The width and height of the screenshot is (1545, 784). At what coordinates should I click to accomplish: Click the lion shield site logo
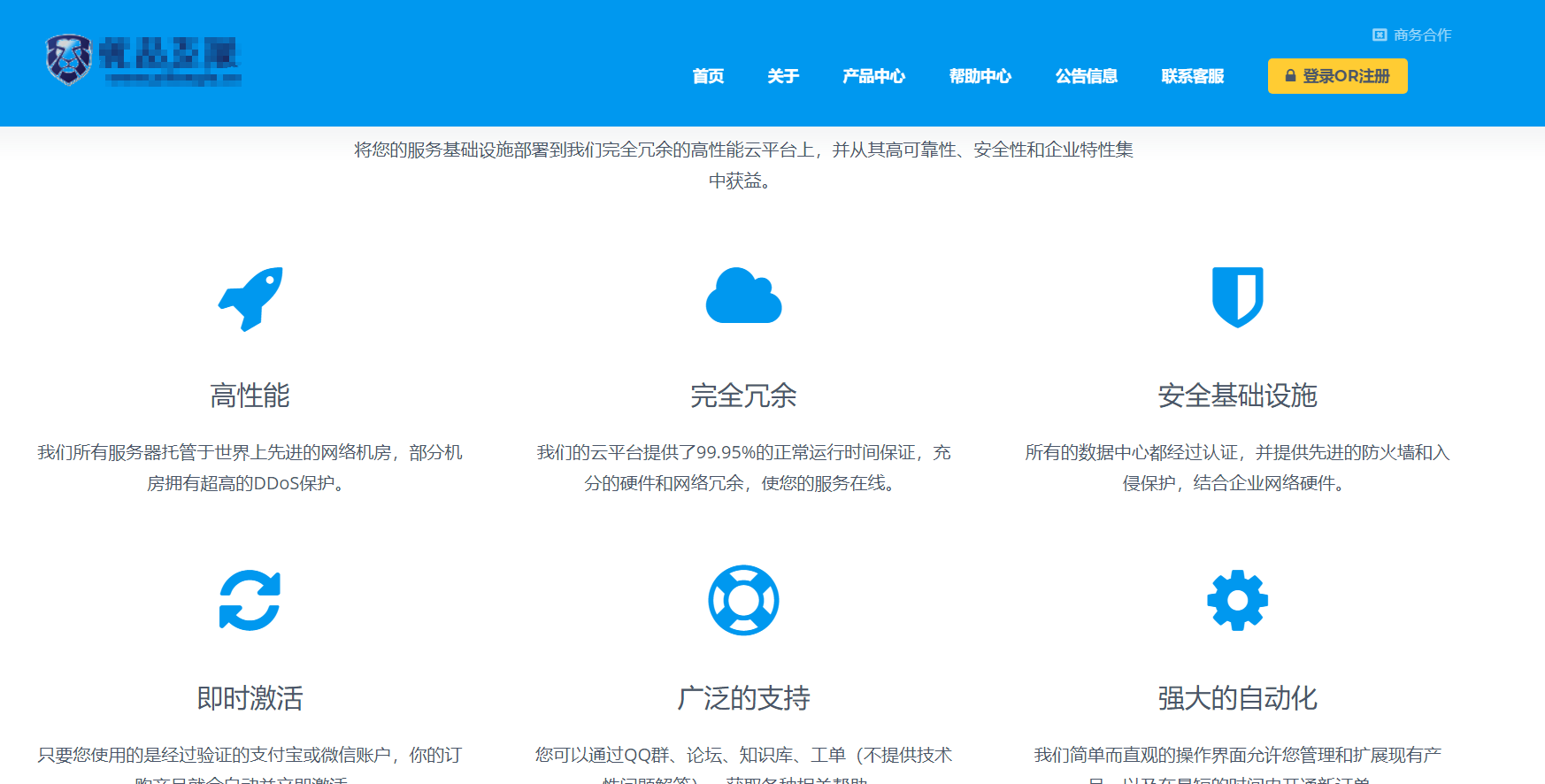[69, 60]
